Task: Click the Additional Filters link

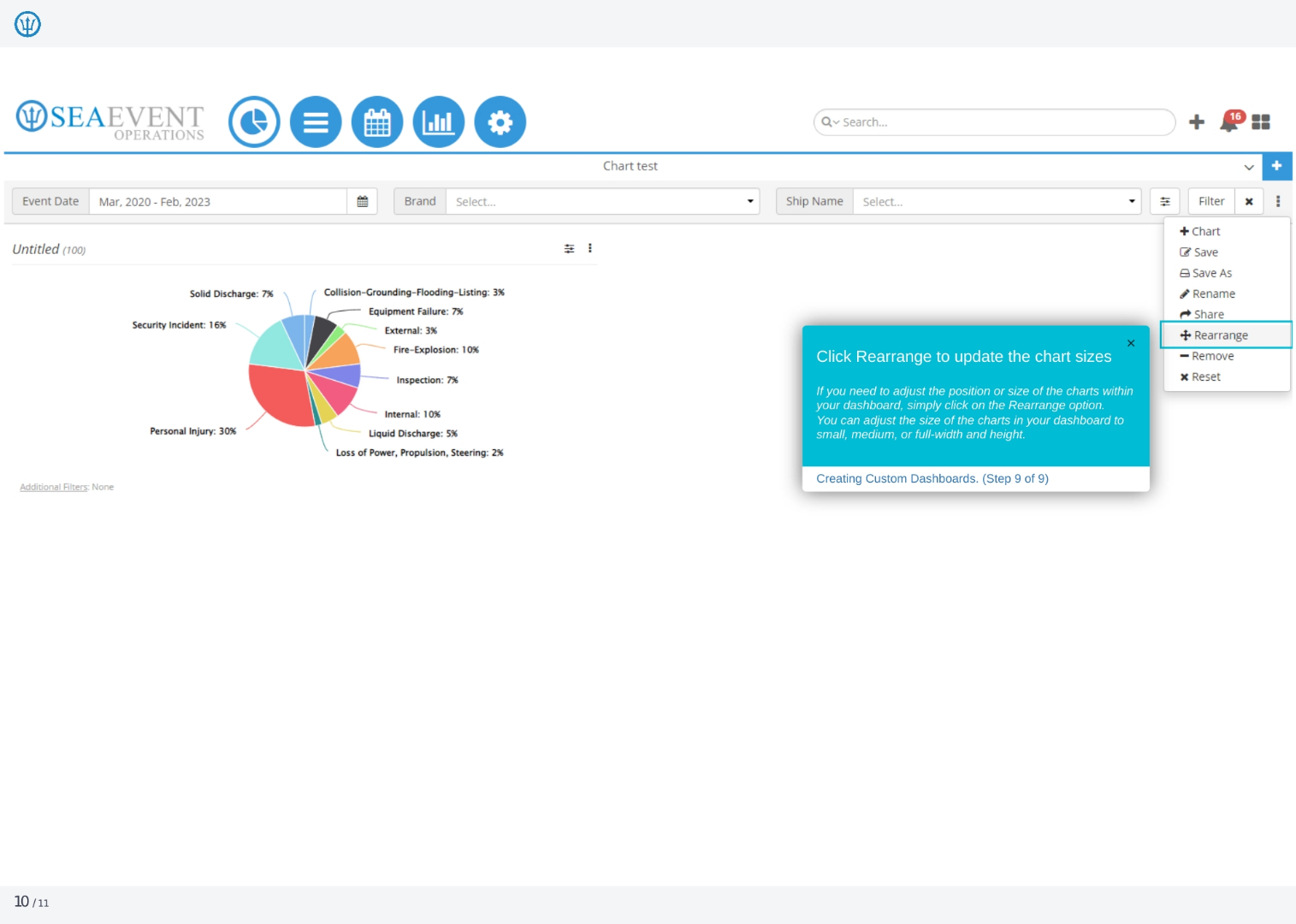Action: pos(54,487)
